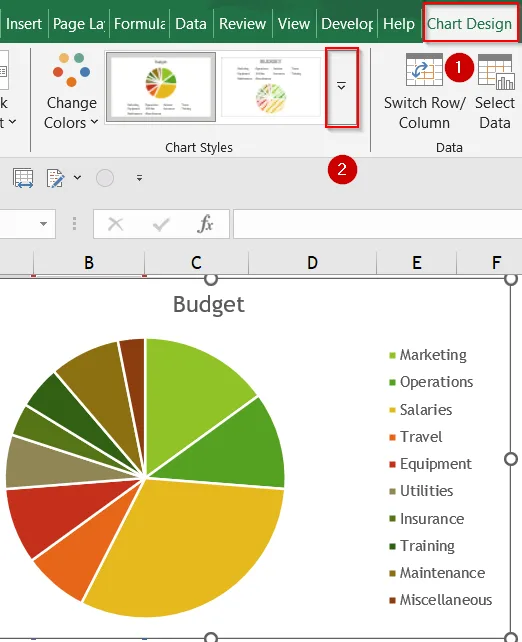This screenshot has width=522, height=642.
Task: Open Customize Quick Access Toolbar arrow
Action: pos(140,178)
